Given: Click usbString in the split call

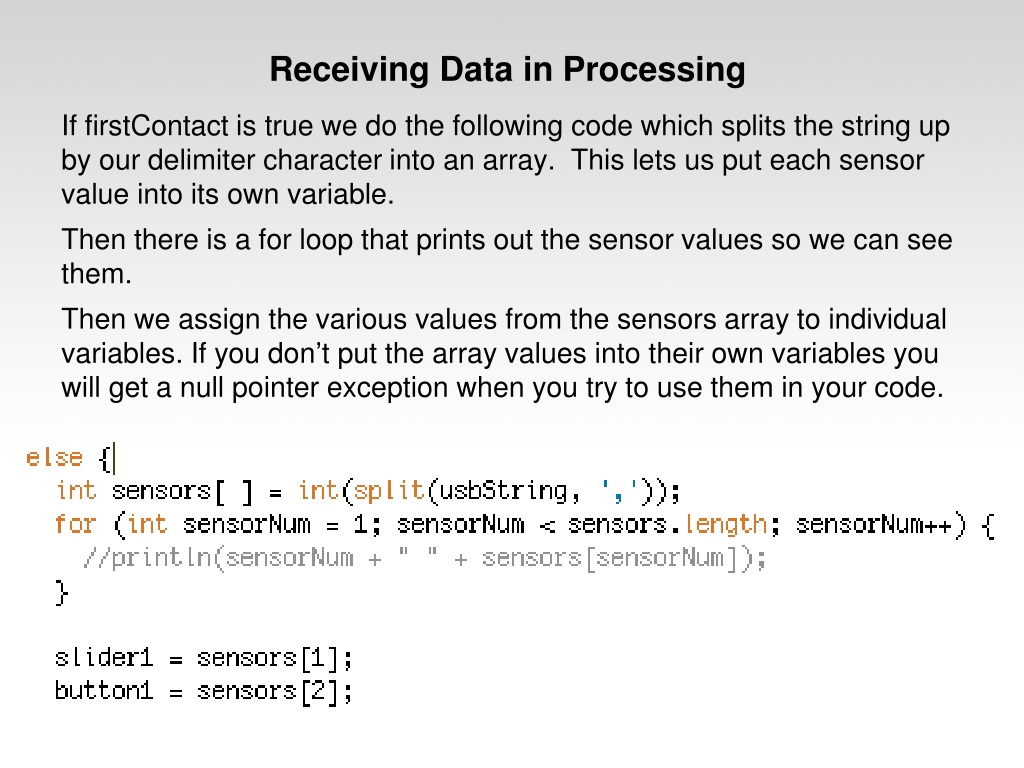Looking at the screenshot, I should point(503,491).
